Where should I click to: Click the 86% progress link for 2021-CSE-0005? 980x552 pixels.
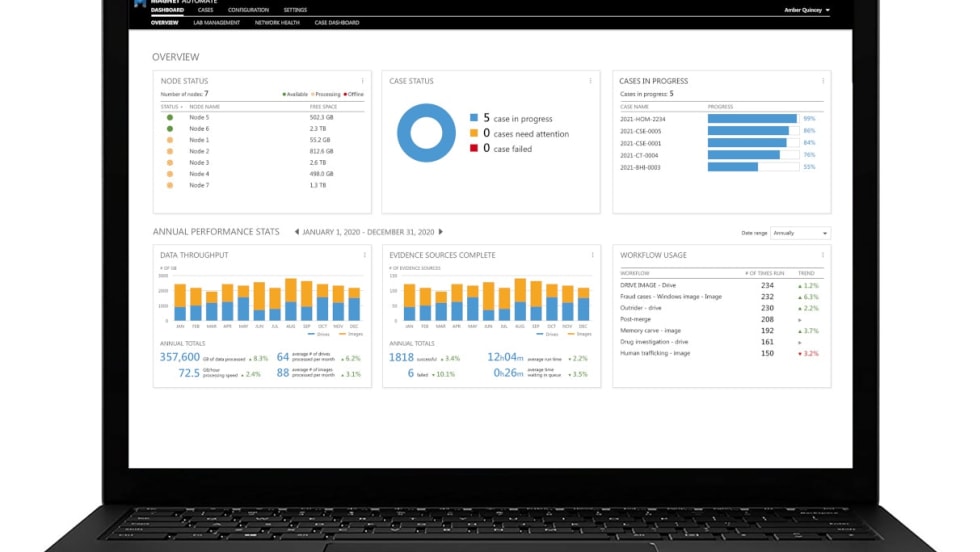click(x=809, y=131)
